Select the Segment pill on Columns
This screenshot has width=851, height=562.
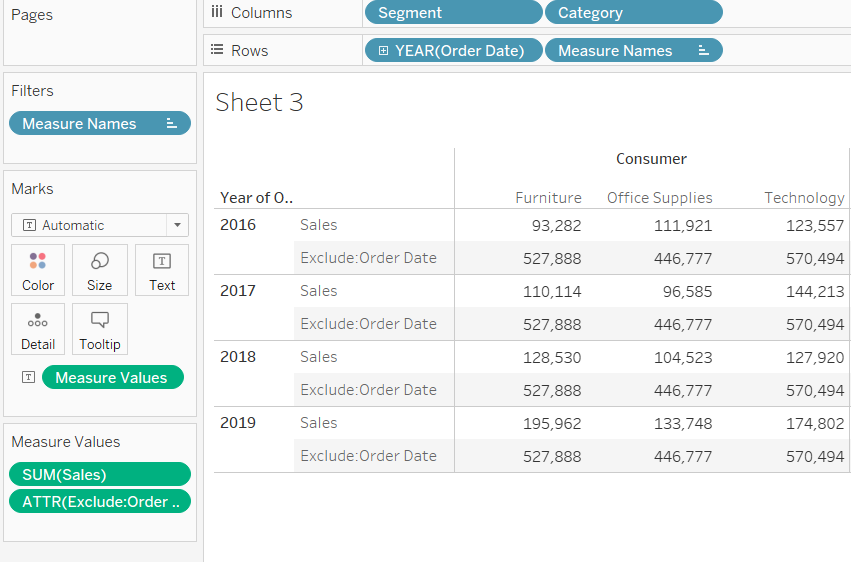click(454, 12)
